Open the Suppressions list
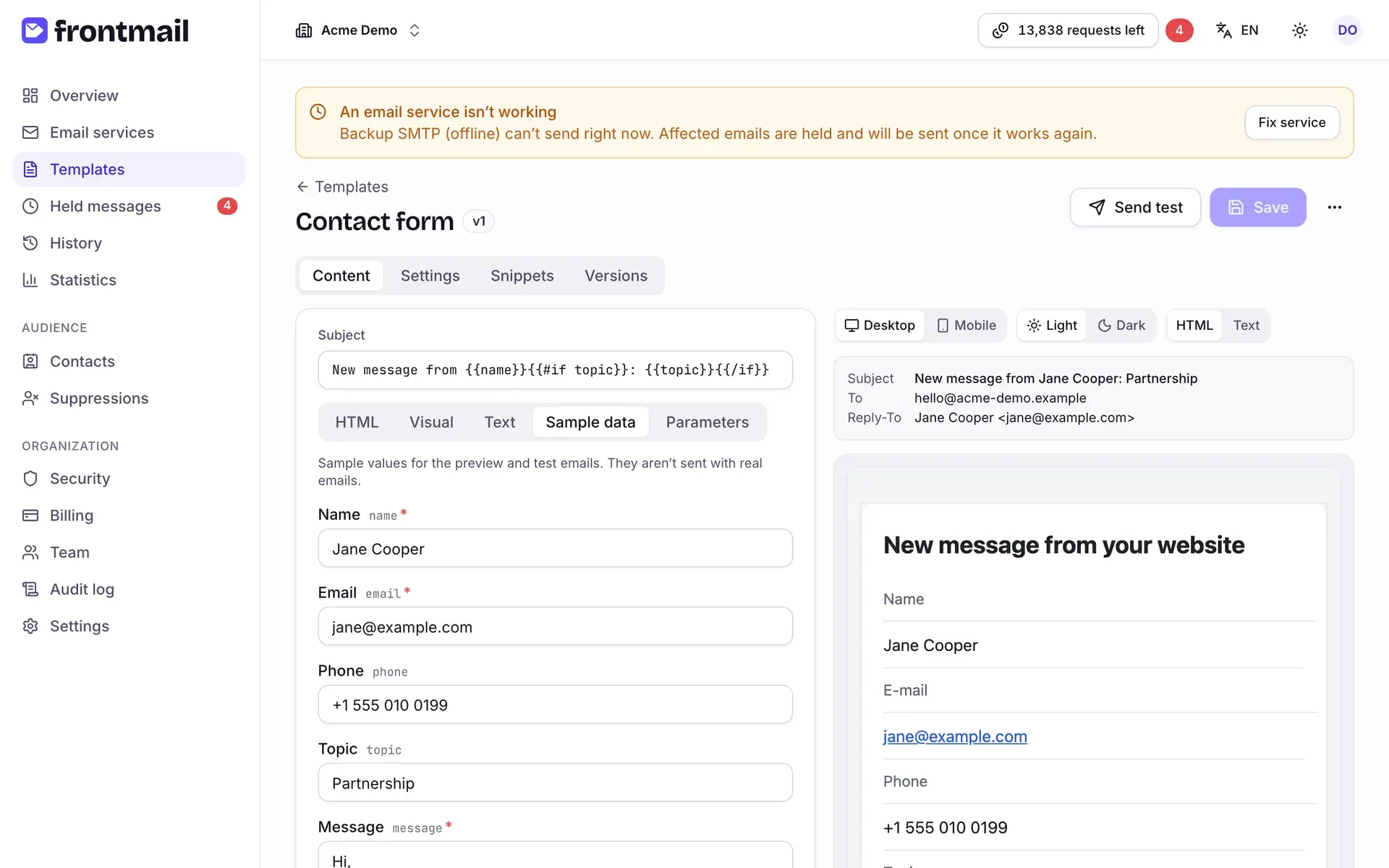 (129, 398)
